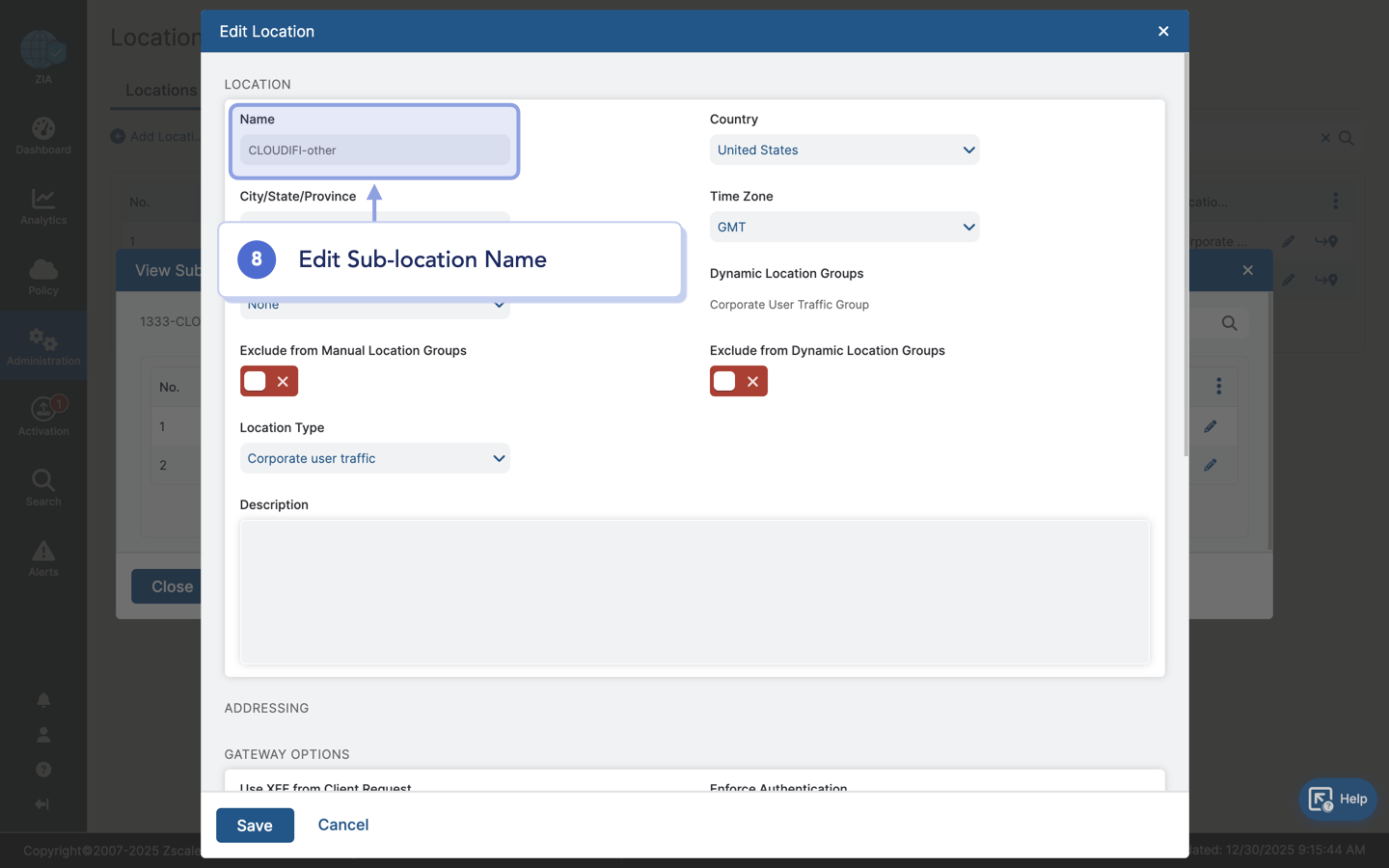The width and height of the screenshot is (1389, 868).
Task: Expand the Location Type dropdown
Action: coord(374,458)
